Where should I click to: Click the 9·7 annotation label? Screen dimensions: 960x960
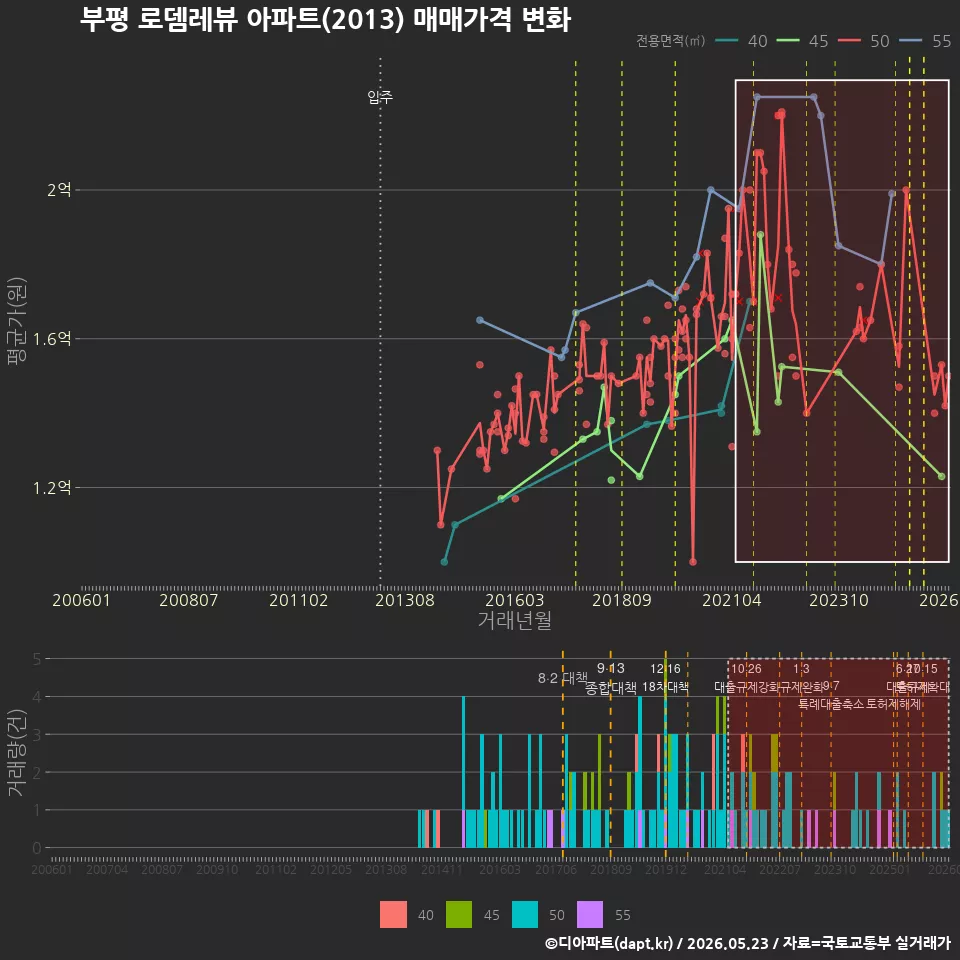(831, 686)
